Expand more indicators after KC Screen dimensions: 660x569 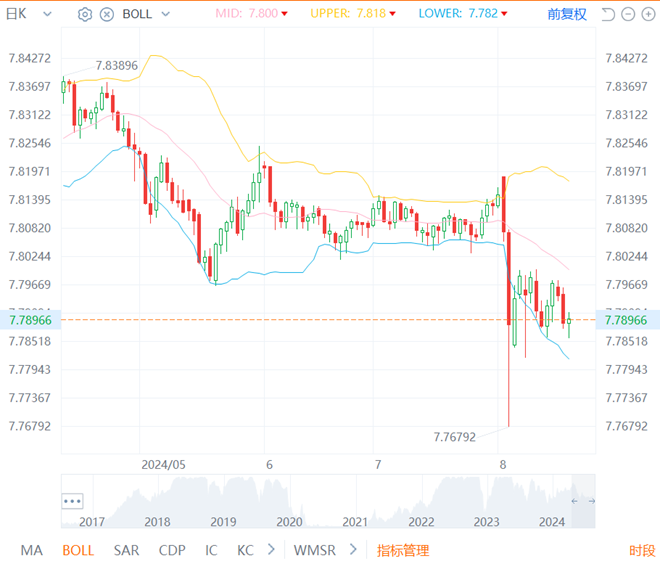tap(270, 550)
